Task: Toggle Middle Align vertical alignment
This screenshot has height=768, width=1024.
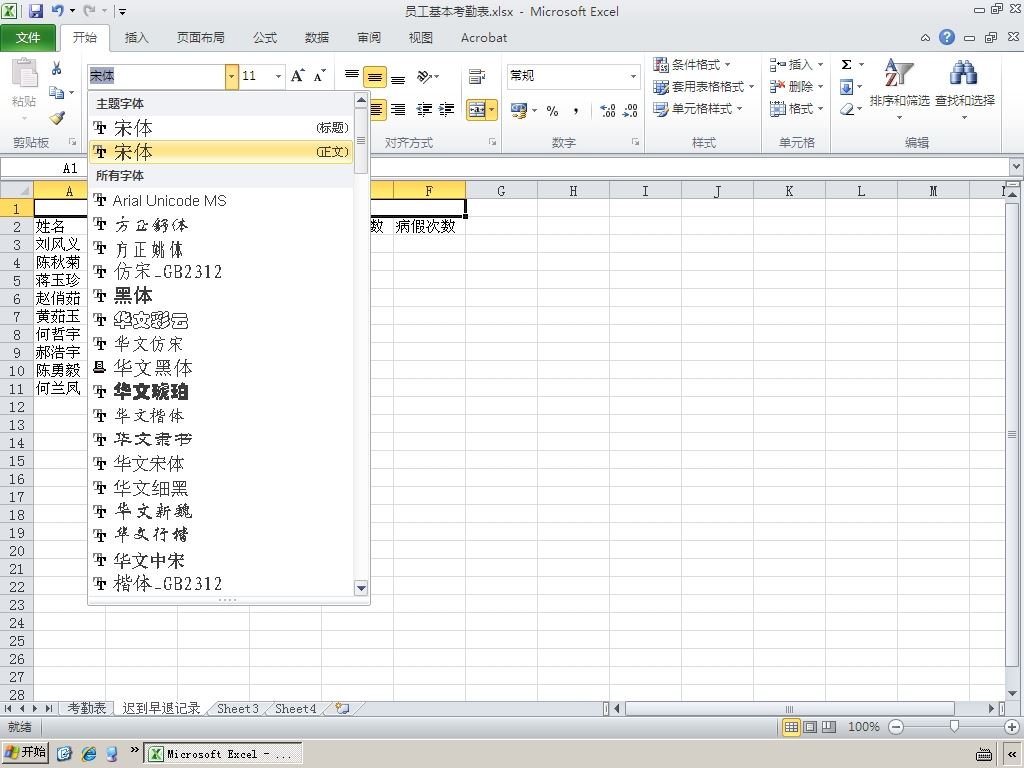Action: 375,78
